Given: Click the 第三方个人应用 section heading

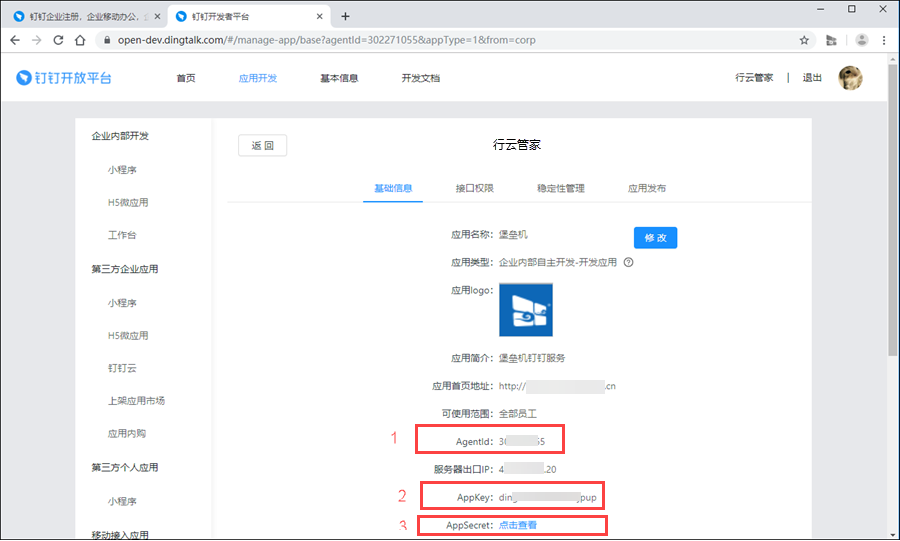Looking at the screenshot, I should (125, 468).
